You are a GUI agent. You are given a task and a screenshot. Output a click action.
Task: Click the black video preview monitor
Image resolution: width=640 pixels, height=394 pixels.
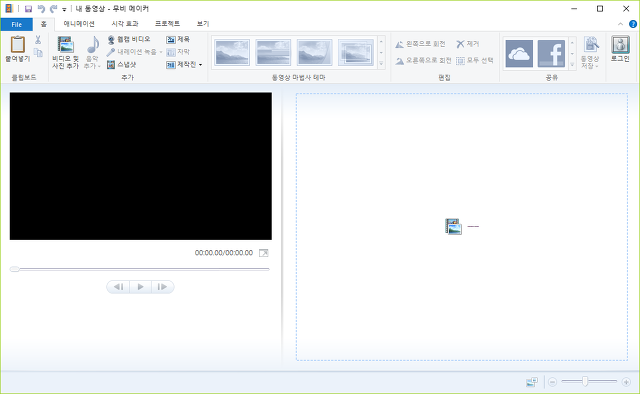pos(141,166)
